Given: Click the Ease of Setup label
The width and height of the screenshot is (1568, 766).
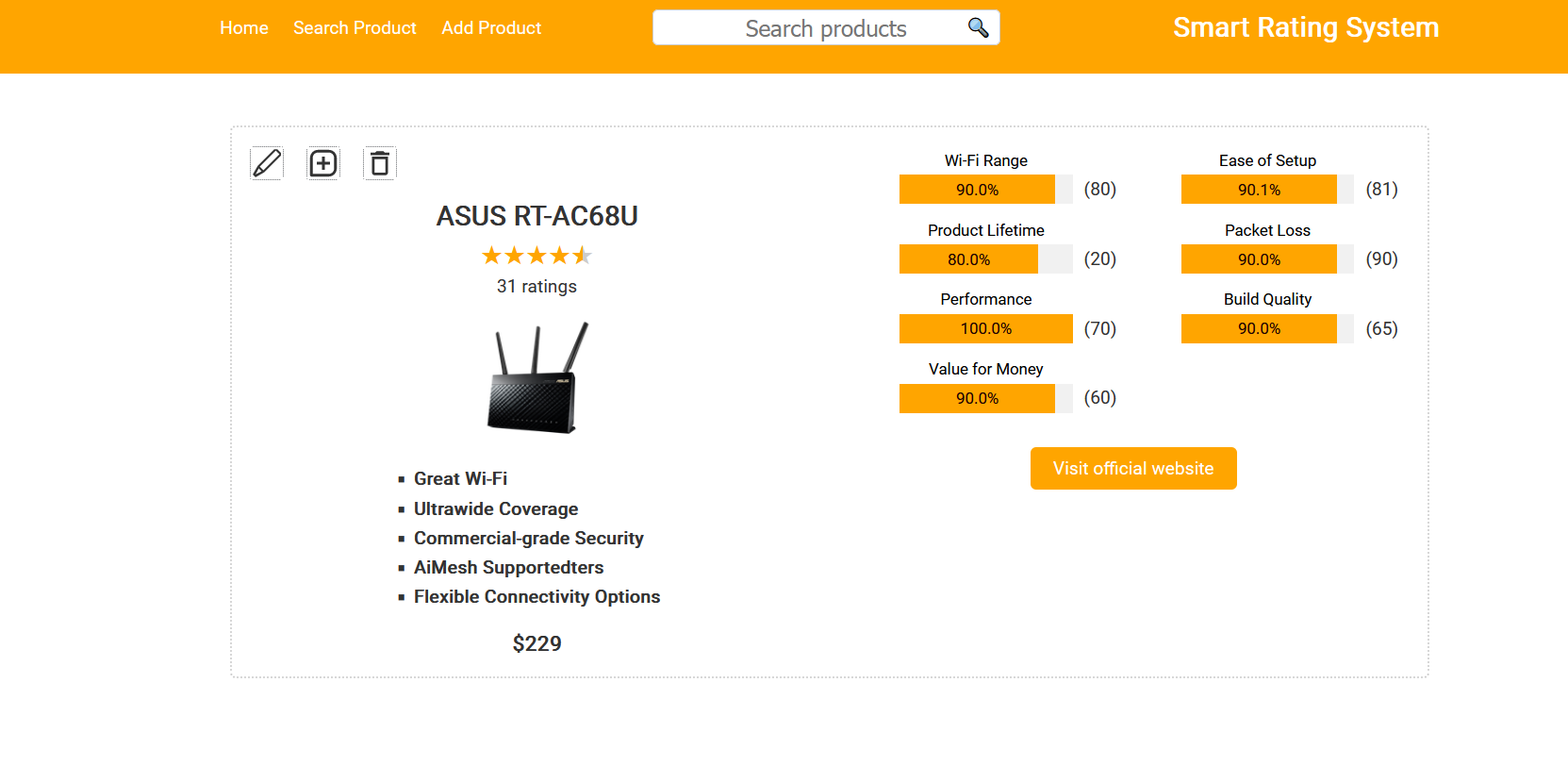Looking at the screenshot, I should tap(1267, 160).
